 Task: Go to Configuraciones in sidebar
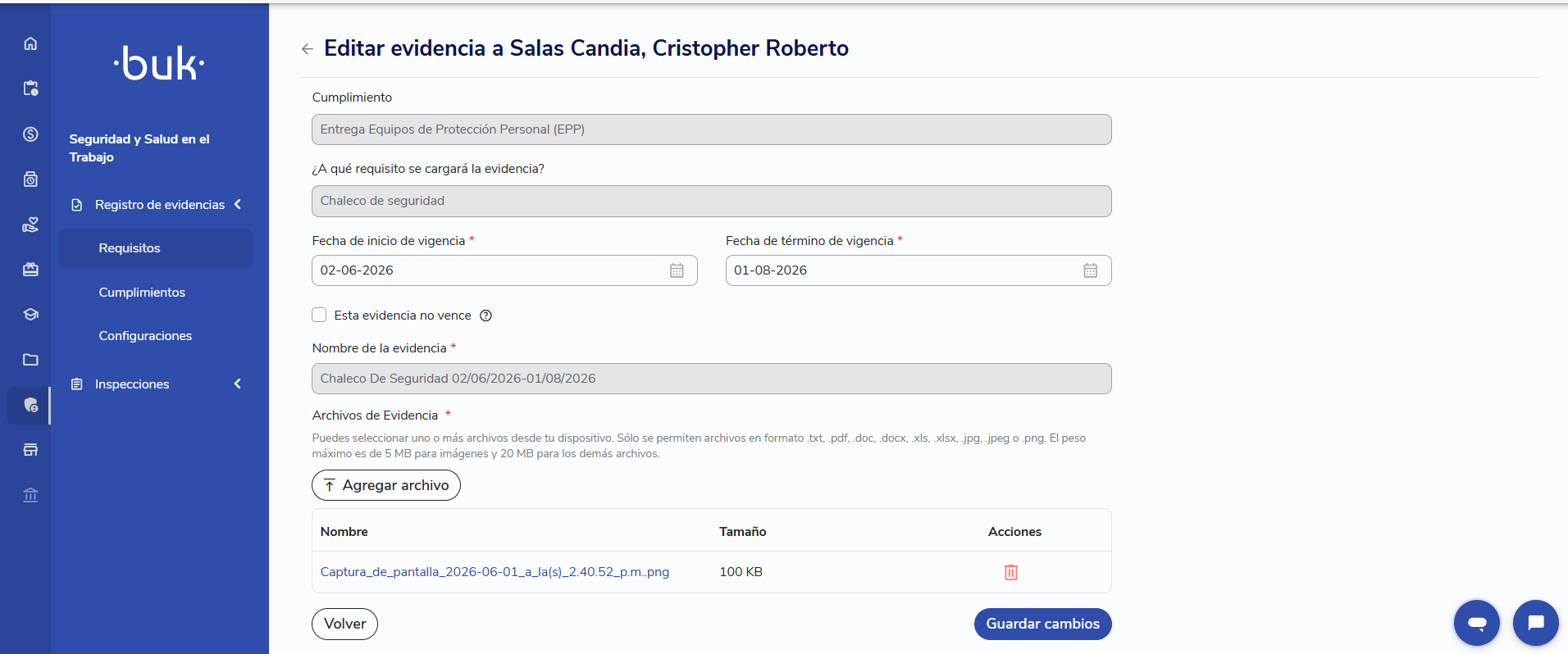[145, 336]
